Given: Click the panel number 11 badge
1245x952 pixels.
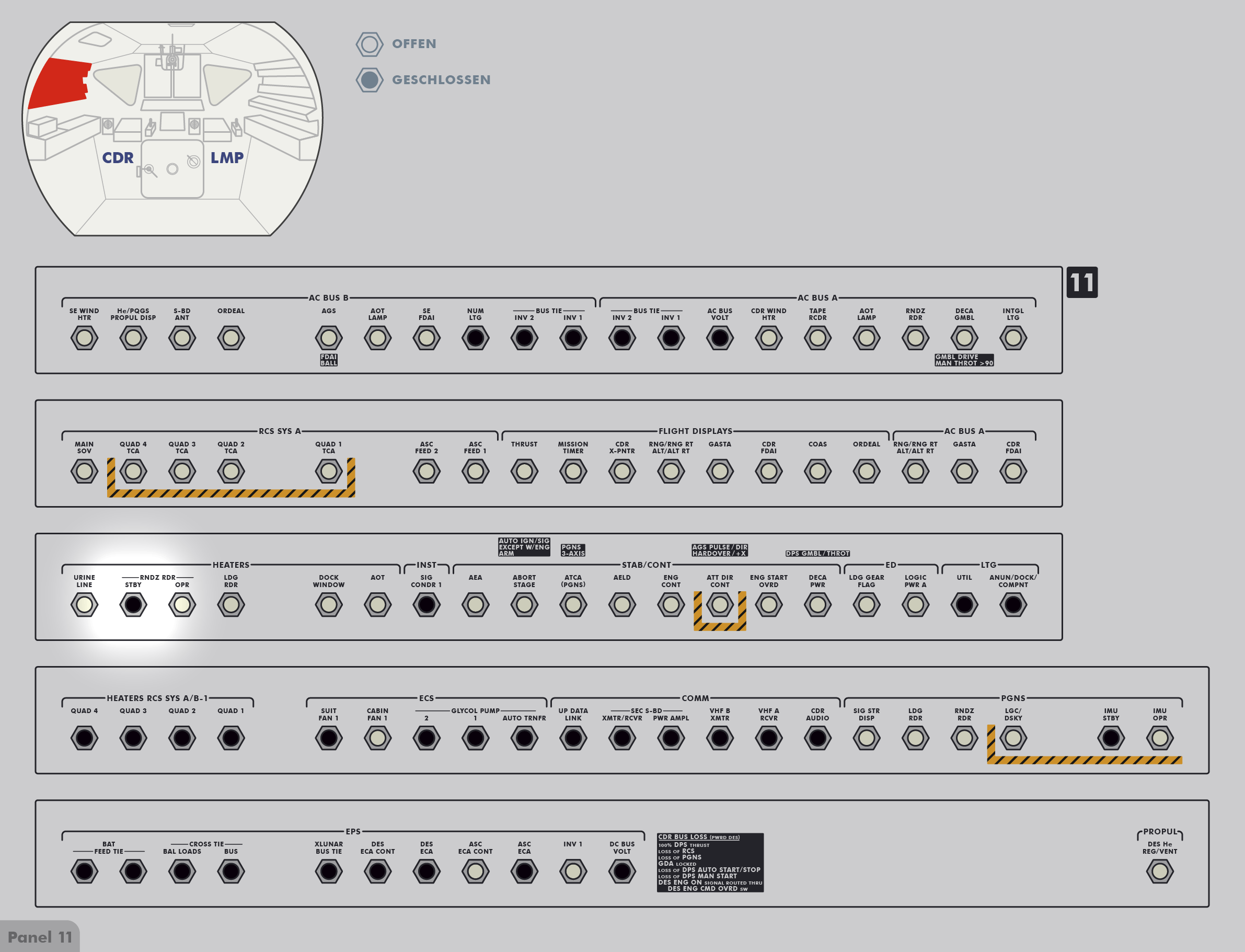Looking at the screenshot, I should (x=1081, y=282).
